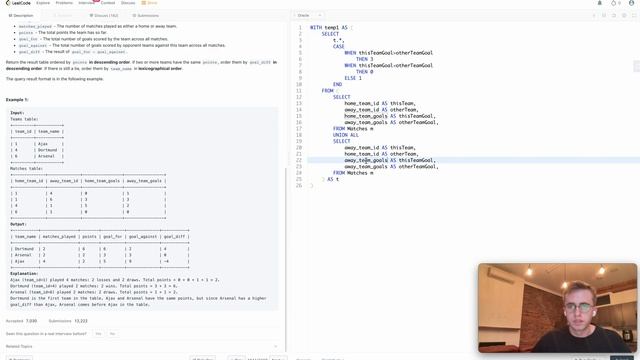Open the editor settings gear
Screen dimensions: 640x360
pos(624,16)
